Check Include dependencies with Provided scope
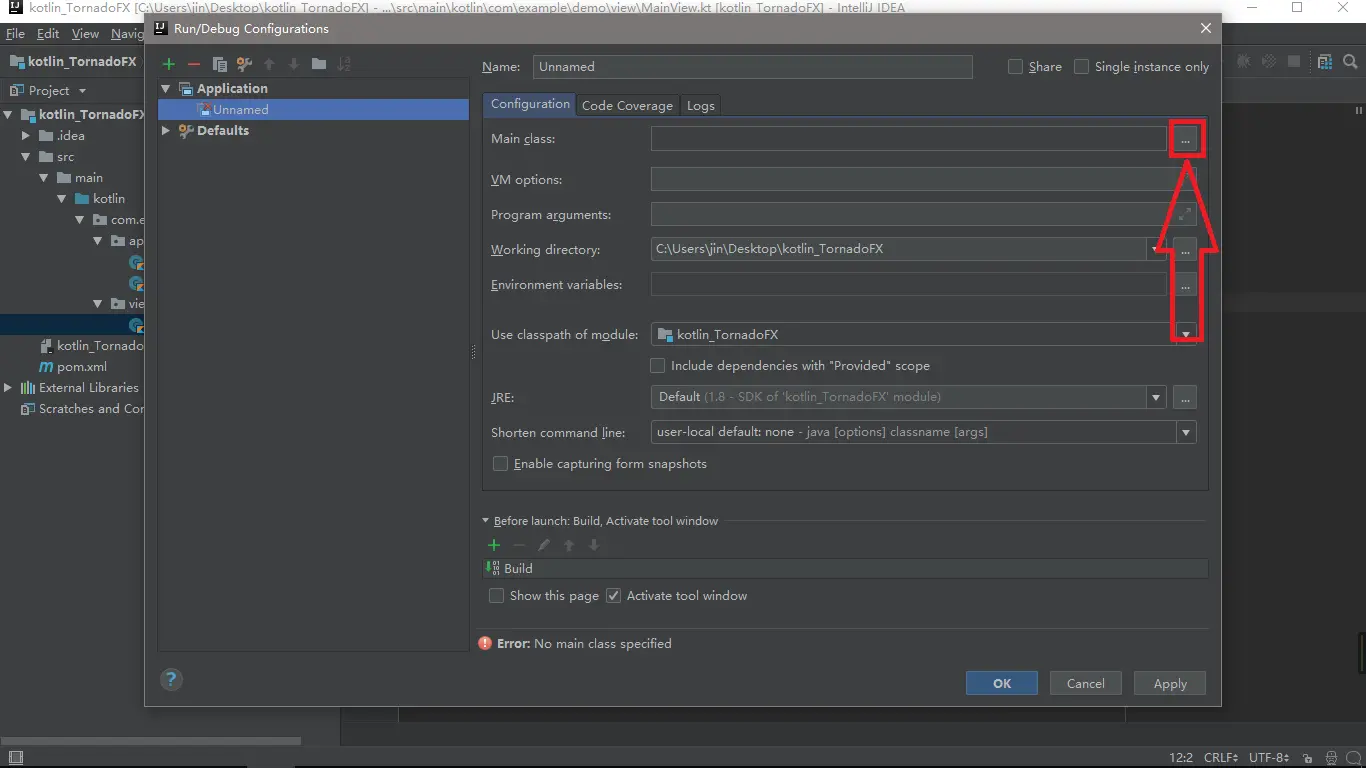The width and height of the screenshot is (1366, 768). pyautogui.click(x=657, y=366)
